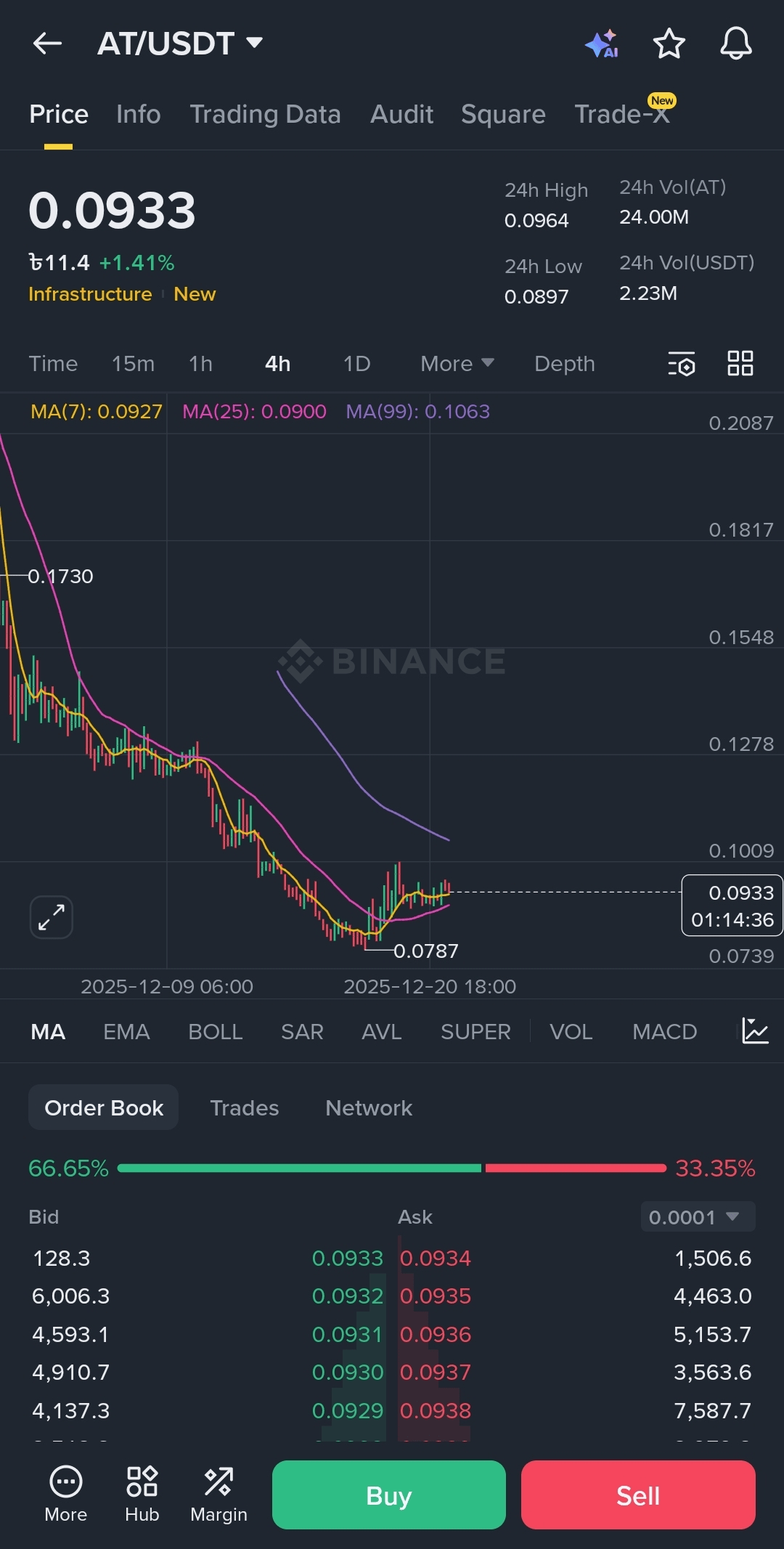Open the Infrastructure category tag
The image size is (784, 1549).
[90, 294]
